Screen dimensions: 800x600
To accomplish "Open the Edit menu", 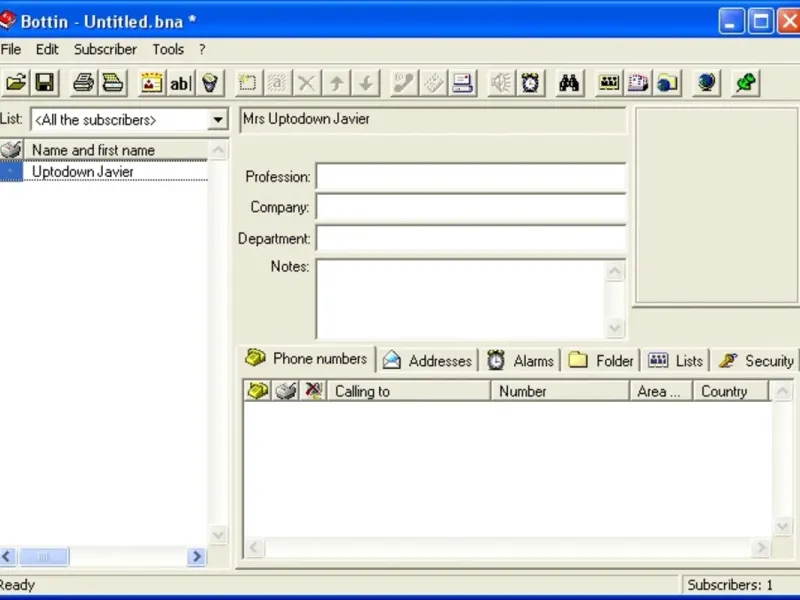I will click(x=47, y=49).
